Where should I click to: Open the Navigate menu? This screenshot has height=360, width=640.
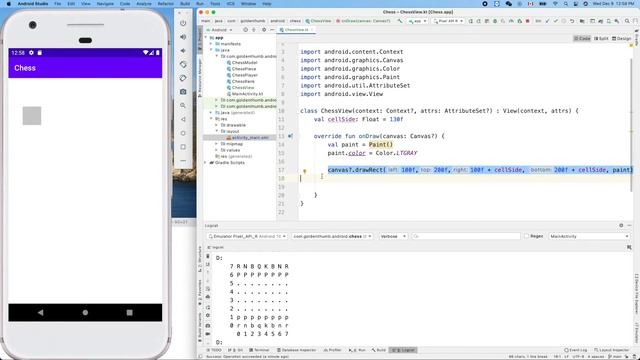105,4
